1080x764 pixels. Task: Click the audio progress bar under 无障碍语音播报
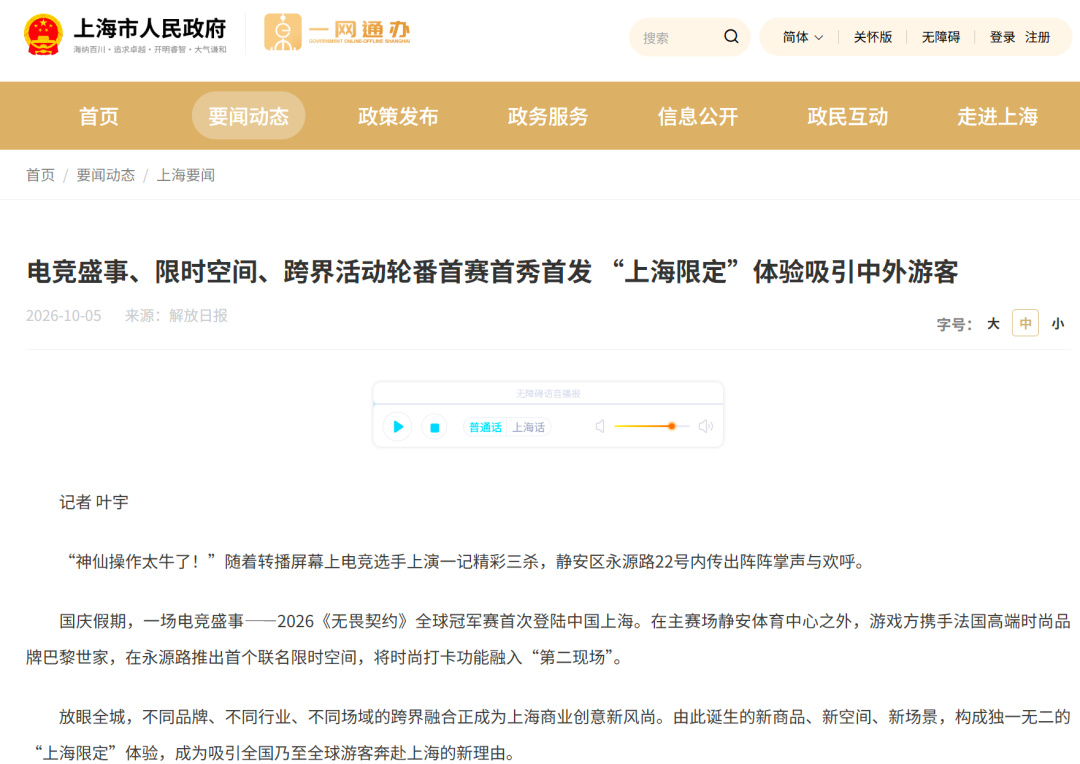(x=548, y=404)
